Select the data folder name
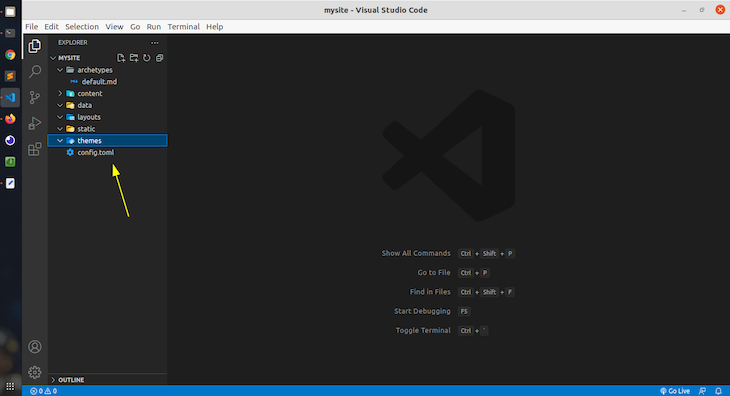 click(x=85, y=105)
